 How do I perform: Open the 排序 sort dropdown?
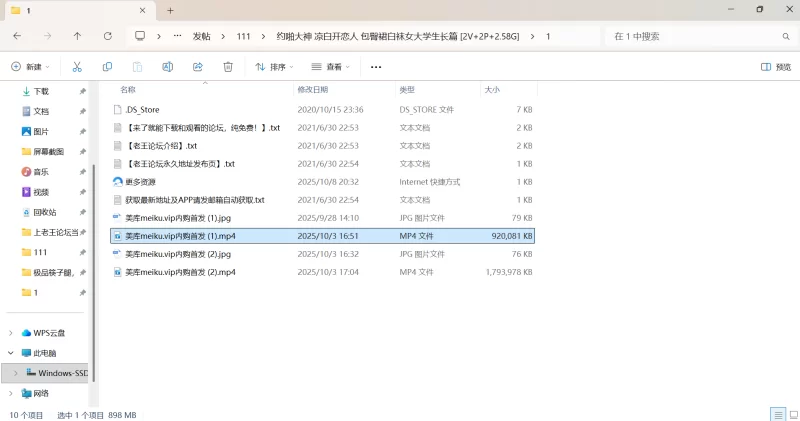[x=275, y=67]
